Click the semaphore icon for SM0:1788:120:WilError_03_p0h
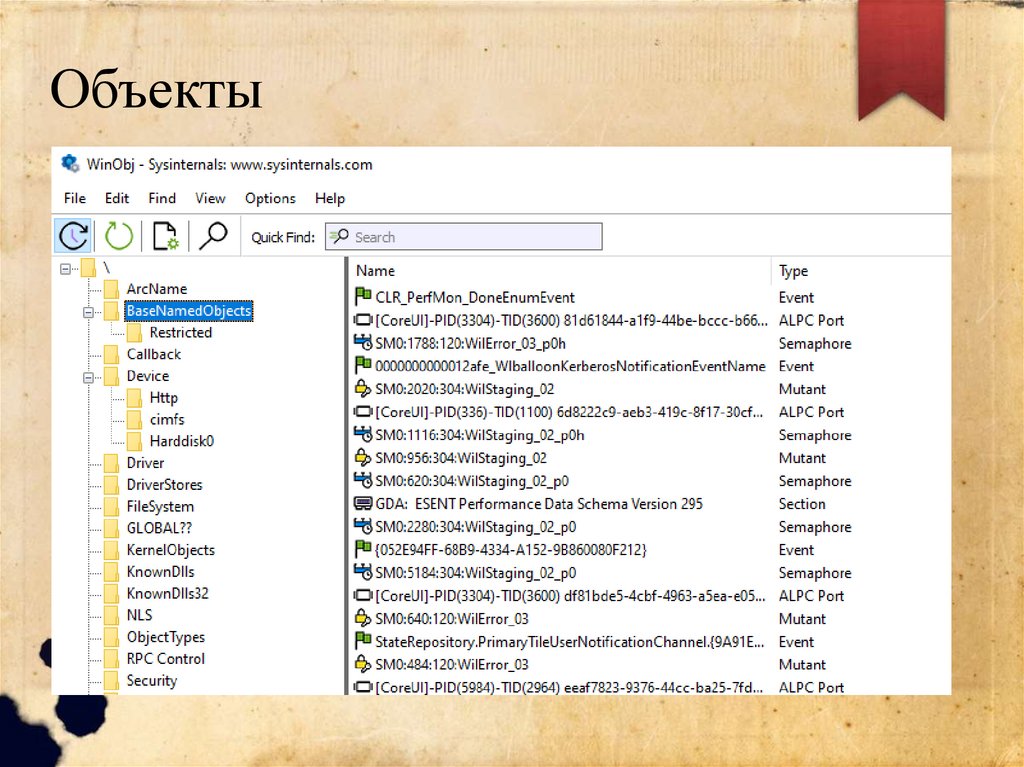This screenshot has width=1024, height=767. point(364,343)
